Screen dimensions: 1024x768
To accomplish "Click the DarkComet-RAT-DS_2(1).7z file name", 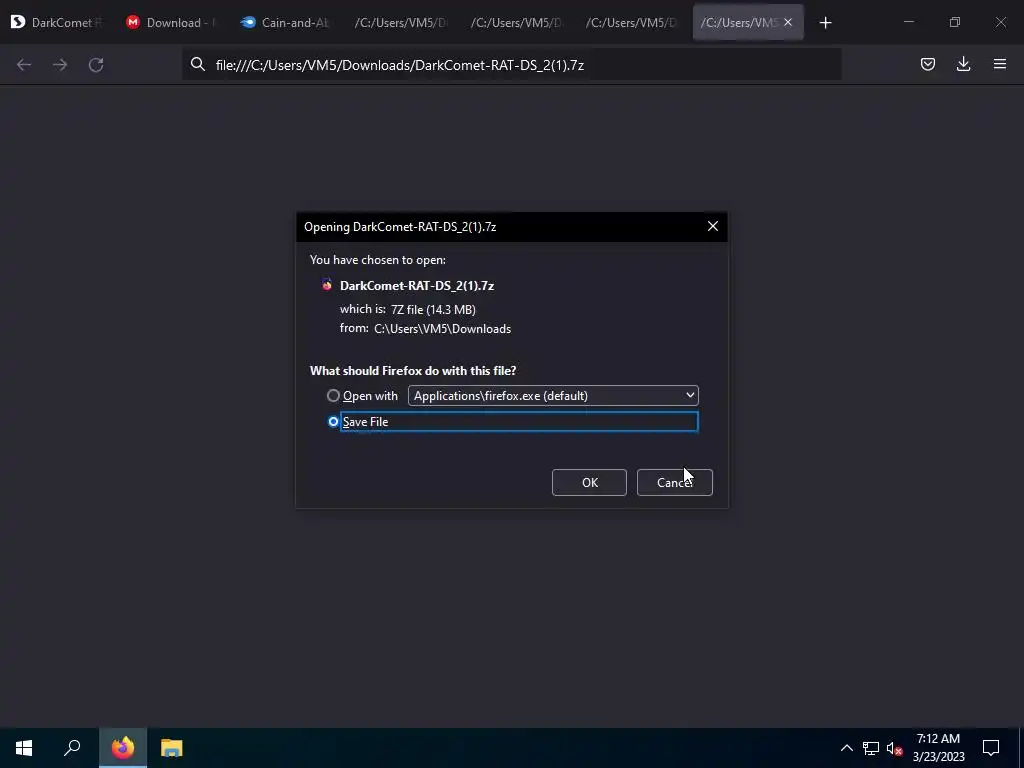I will tap(417, 285).
